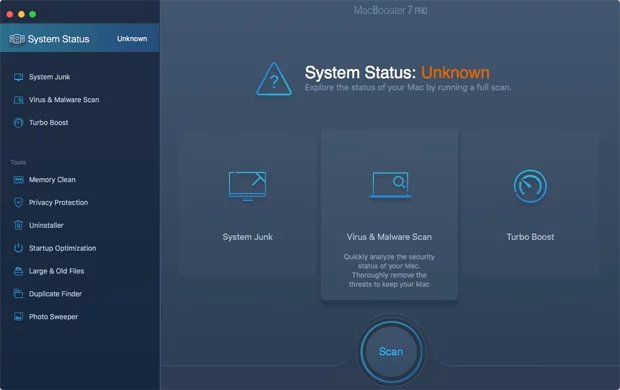Click the Uninstaller trash can icon
620x390 pixels.
click(18, 225)
